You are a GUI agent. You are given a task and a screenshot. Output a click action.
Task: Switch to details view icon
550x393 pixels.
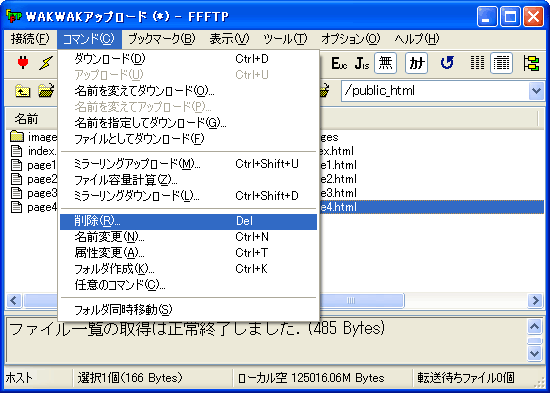coord(501,63)
